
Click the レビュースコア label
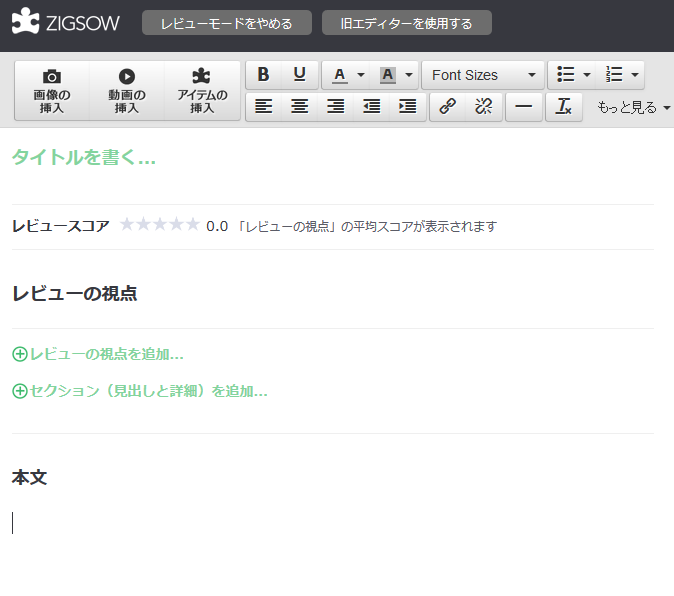click(x=61, y=226)
